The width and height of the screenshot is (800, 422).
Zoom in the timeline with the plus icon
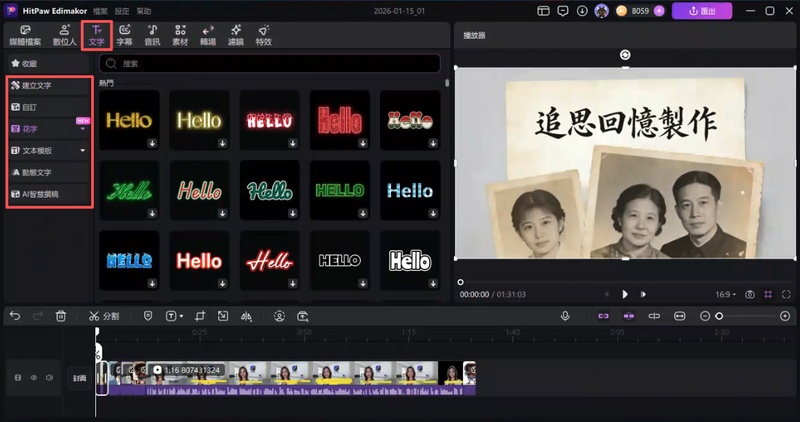coord(785,316)
